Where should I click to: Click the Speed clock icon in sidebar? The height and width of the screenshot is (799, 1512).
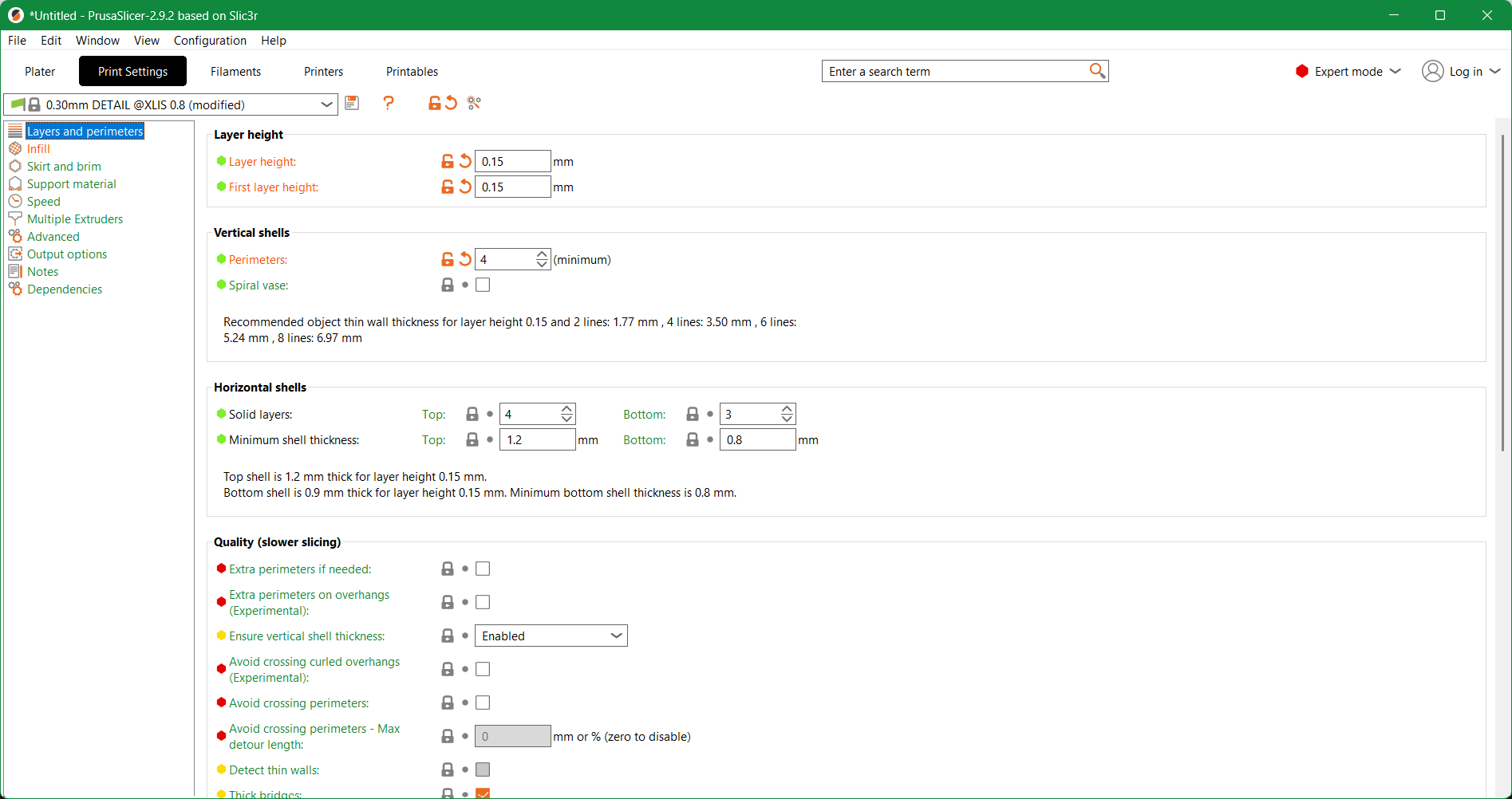pyautogui.click(x=15, y=201)
